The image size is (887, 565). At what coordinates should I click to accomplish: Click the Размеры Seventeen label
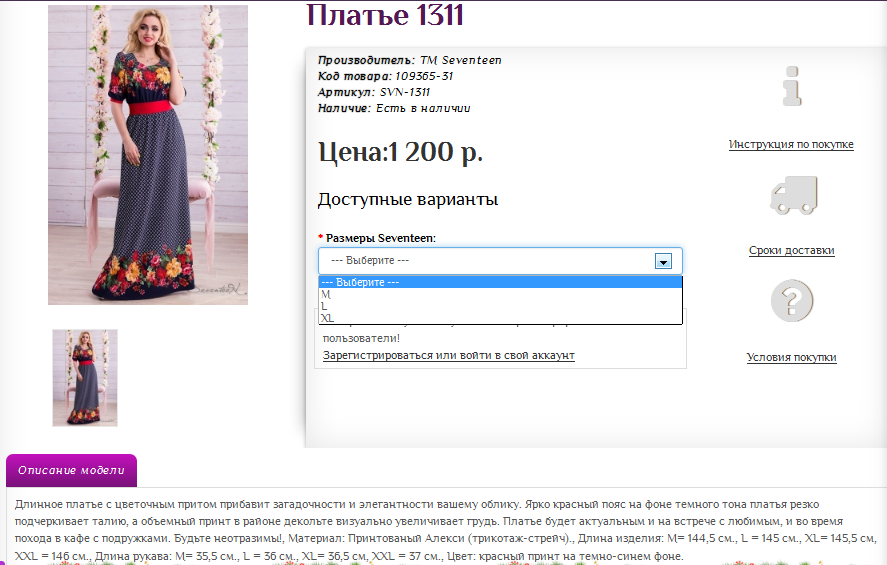pos(381,238)
